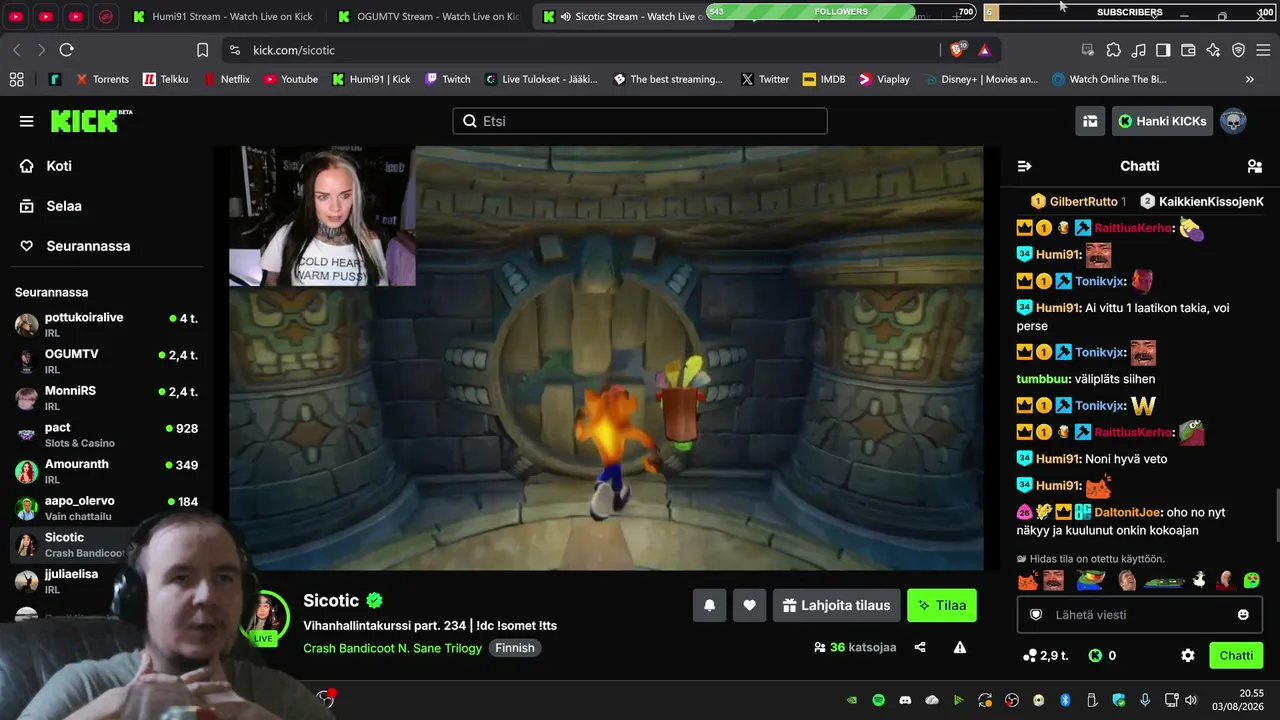Click the Finnish language tag
Screen dimensions: 1280x720
[x=515, y=648]
